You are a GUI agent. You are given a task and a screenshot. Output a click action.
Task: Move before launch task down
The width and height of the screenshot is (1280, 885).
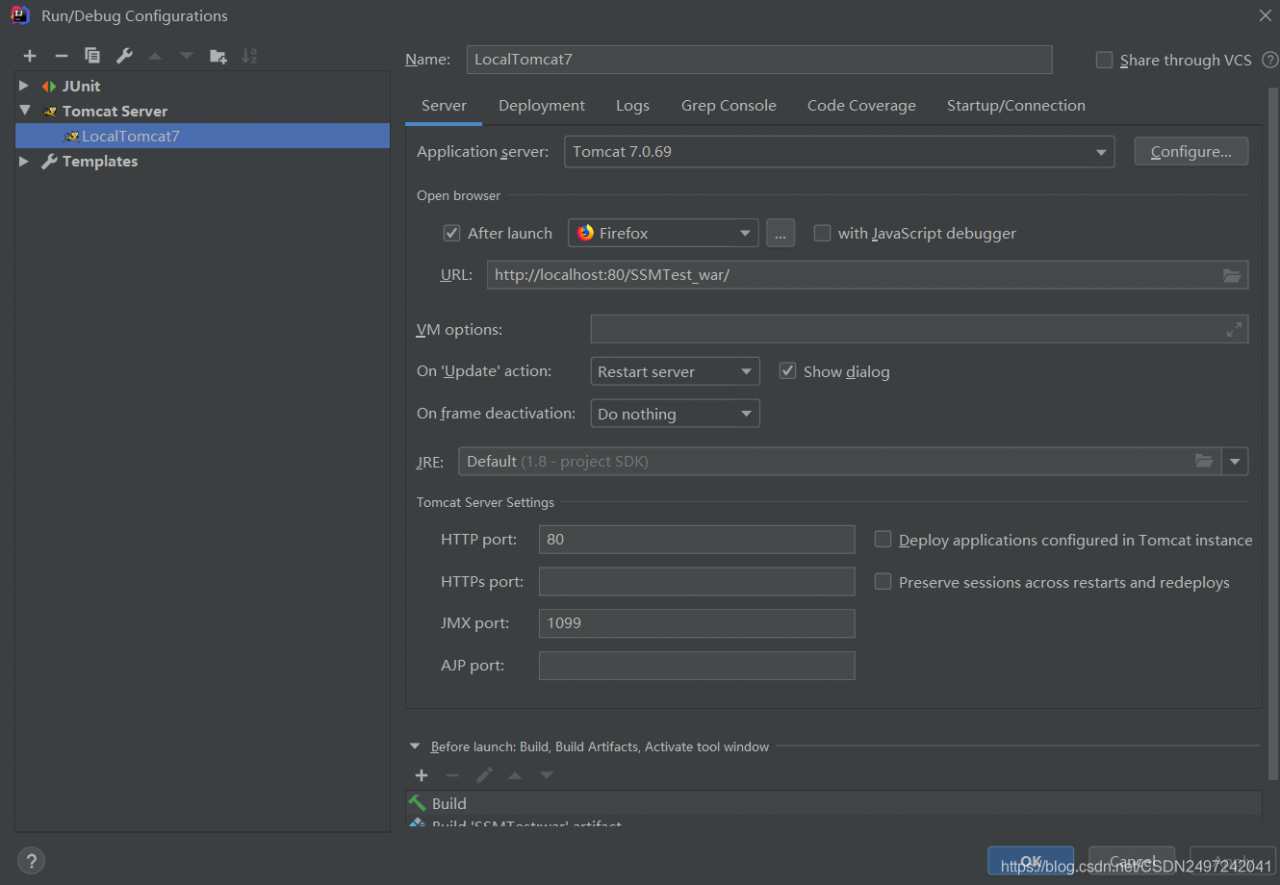click(546, 775)
